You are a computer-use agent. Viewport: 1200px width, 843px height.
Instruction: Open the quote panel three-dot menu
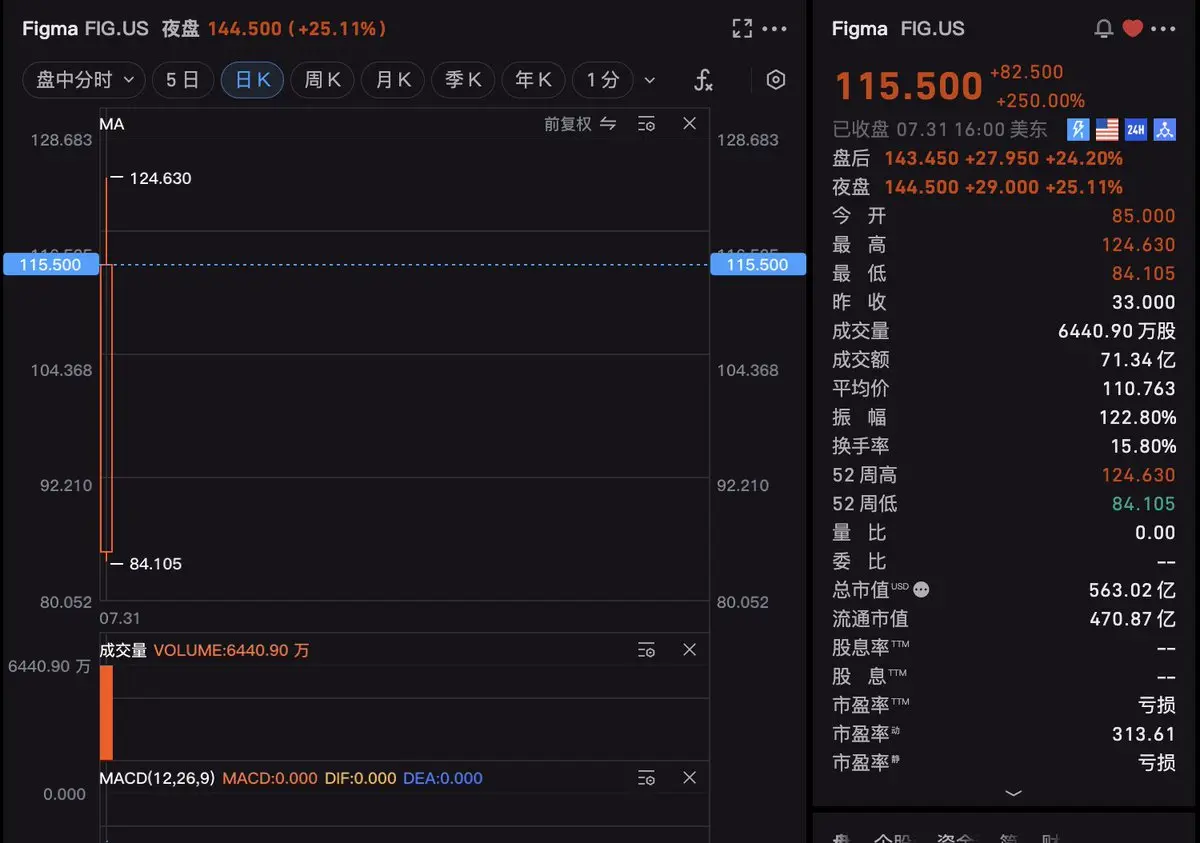click(x=1163, y=29)
